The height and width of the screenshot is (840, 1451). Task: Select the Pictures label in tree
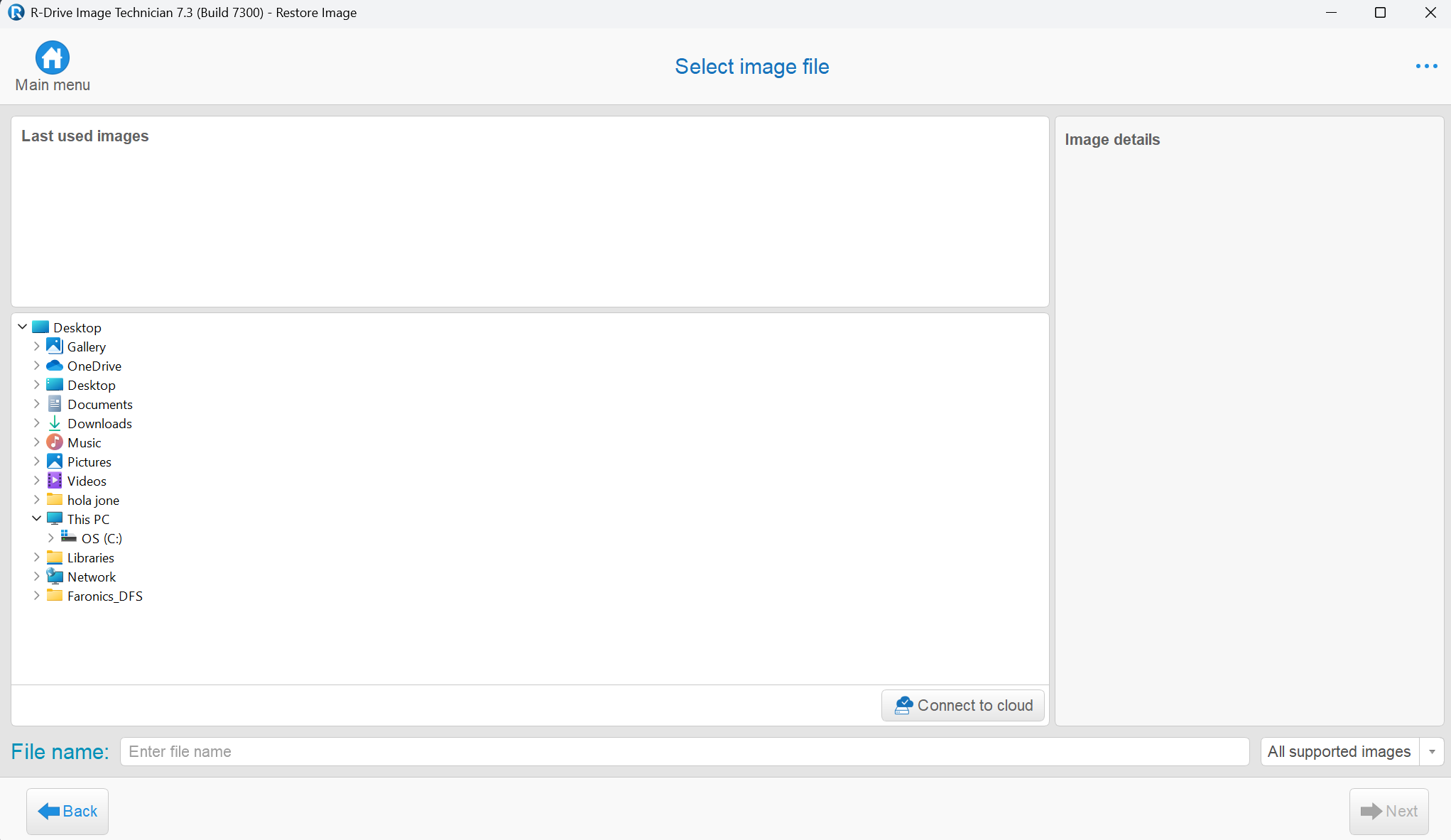89,462
